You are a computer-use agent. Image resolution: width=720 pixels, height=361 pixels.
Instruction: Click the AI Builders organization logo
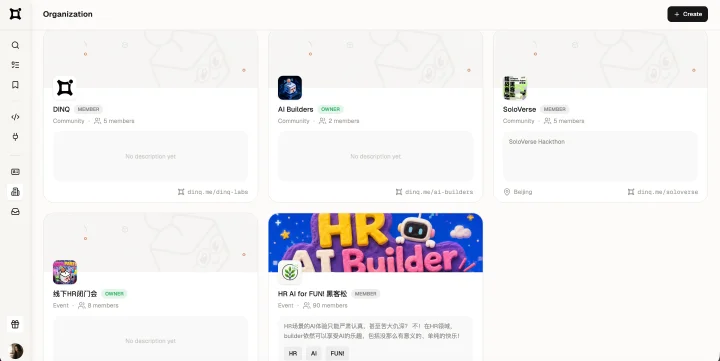tap(290, 88)
